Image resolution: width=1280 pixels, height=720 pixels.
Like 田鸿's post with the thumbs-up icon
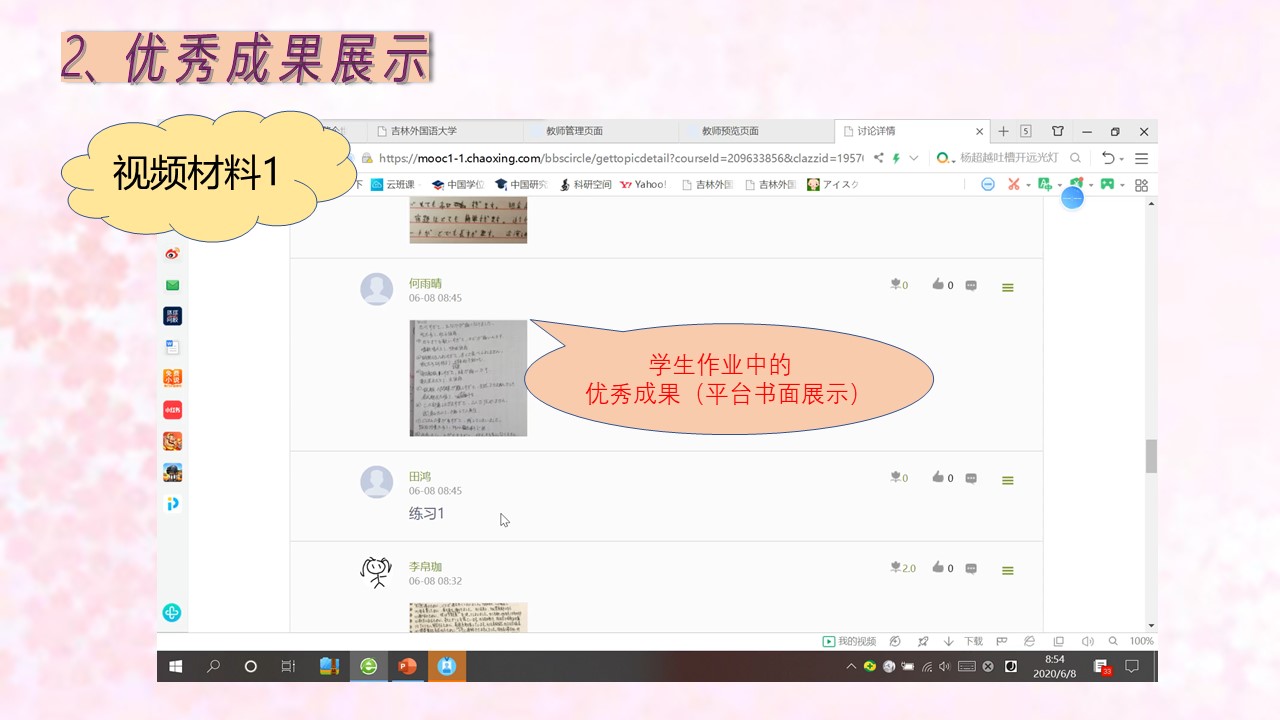pyautogui.click(x=938, y=478)
